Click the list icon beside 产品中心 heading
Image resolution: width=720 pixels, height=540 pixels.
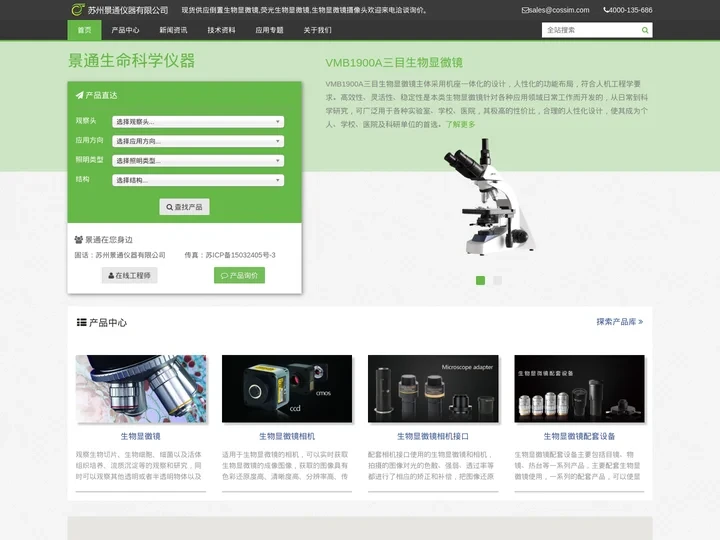(81, 322)
